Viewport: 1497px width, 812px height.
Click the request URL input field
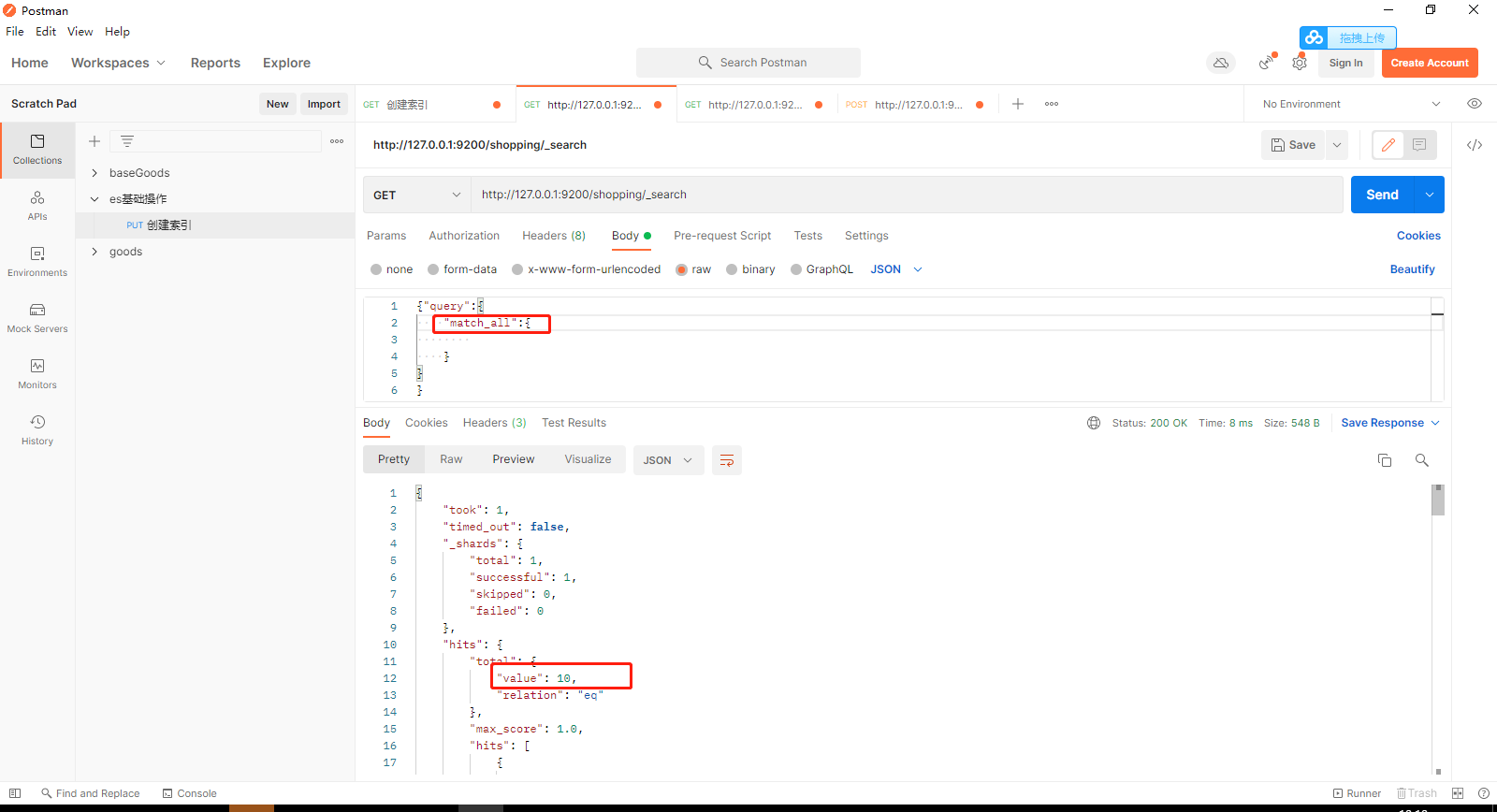click(907, 195)
